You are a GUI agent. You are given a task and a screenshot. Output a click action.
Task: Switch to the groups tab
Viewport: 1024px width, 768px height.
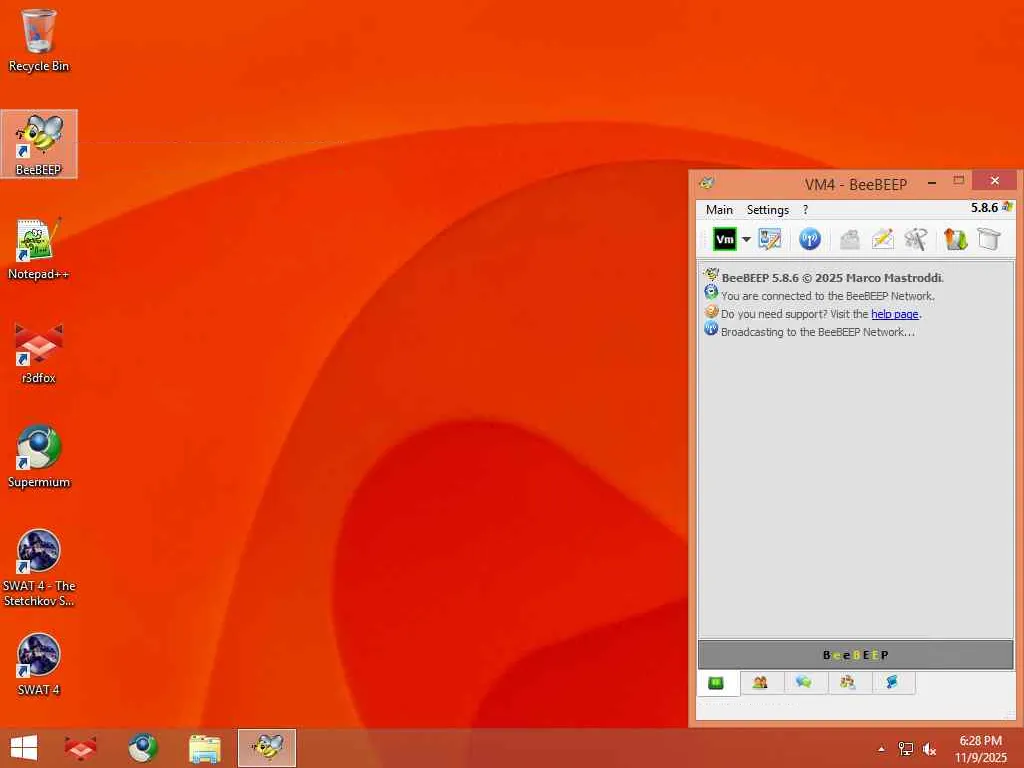[x=848, y=682]
